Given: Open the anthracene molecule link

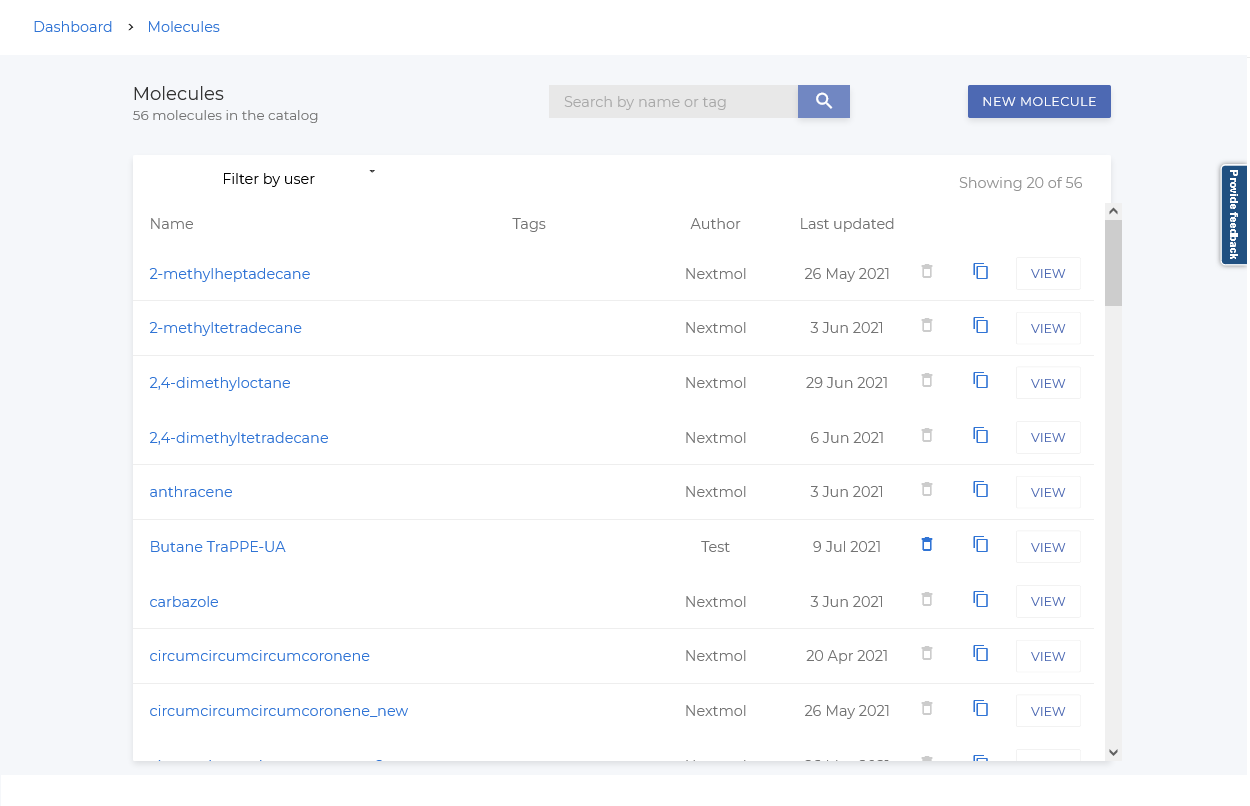Looking at the screenshot, I should pos(191,492).
